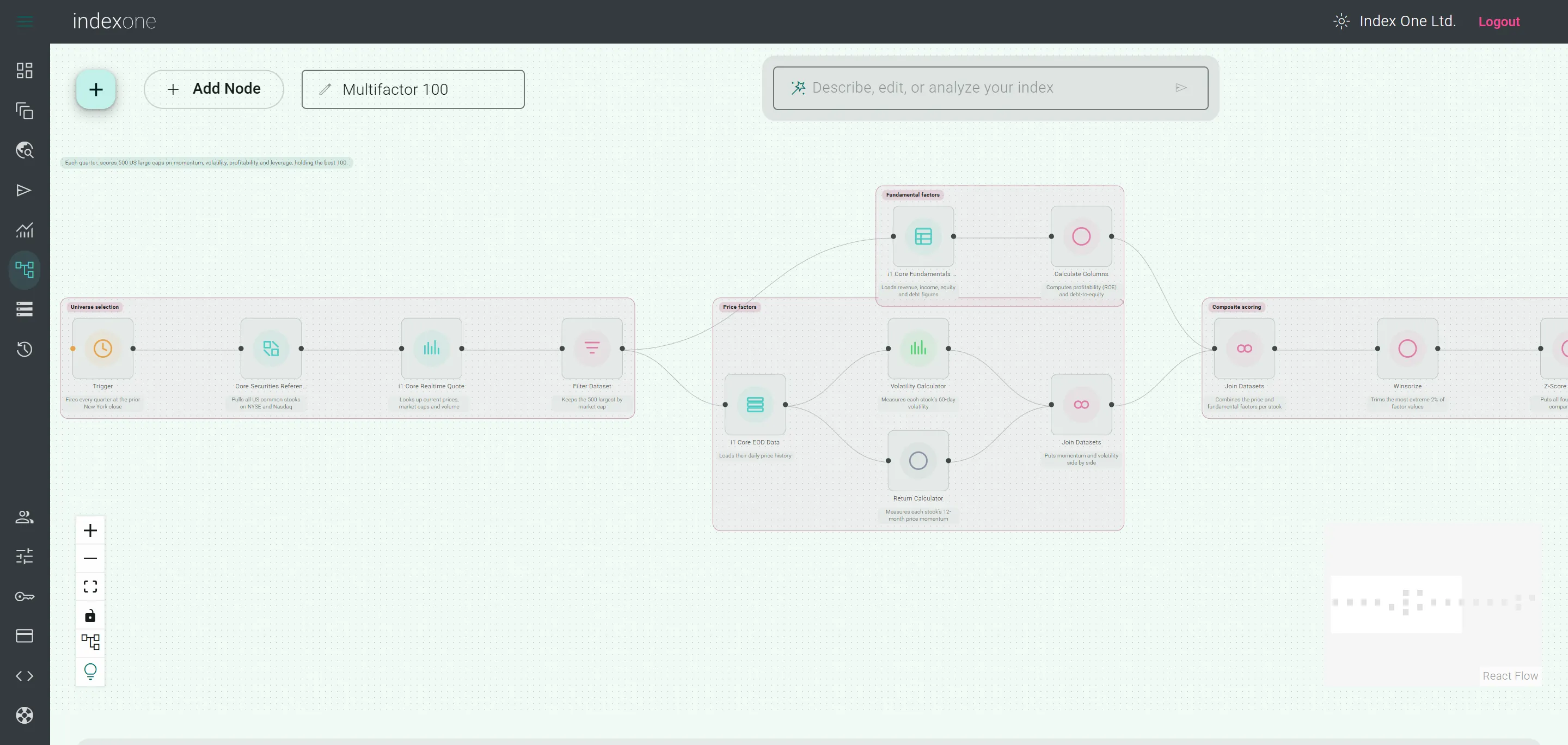
Task: Open the users/team sidebar icon
Action: [x=24, y=517]
